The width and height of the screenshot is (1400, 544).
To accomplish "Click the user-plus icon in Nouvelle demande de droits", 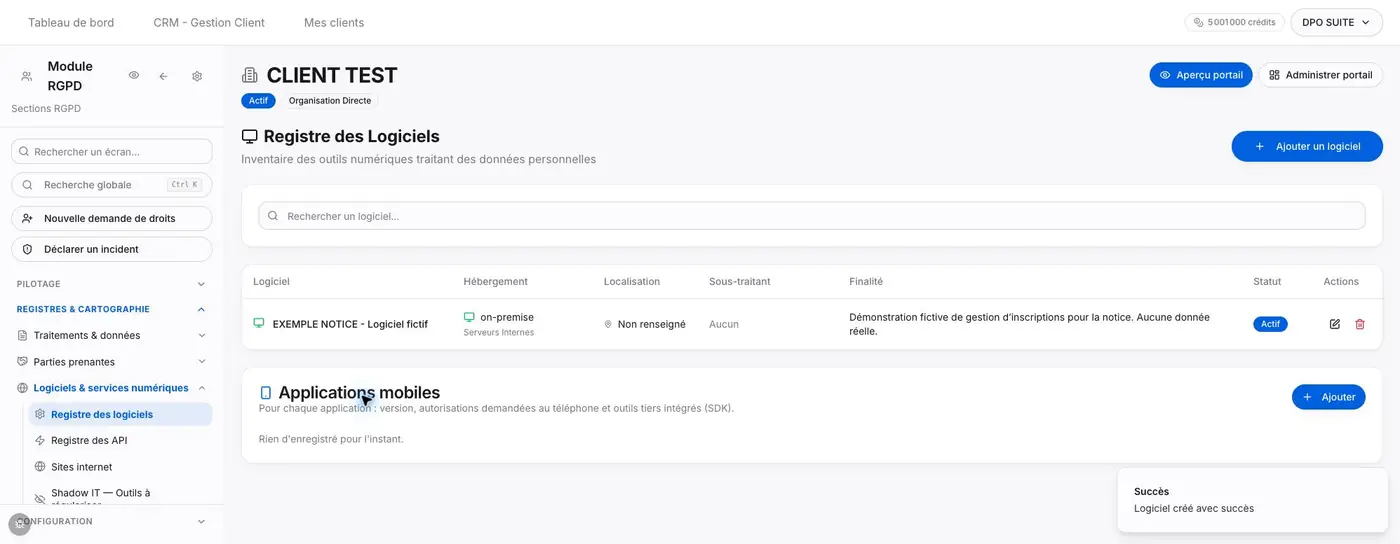I will coord(28,218).
